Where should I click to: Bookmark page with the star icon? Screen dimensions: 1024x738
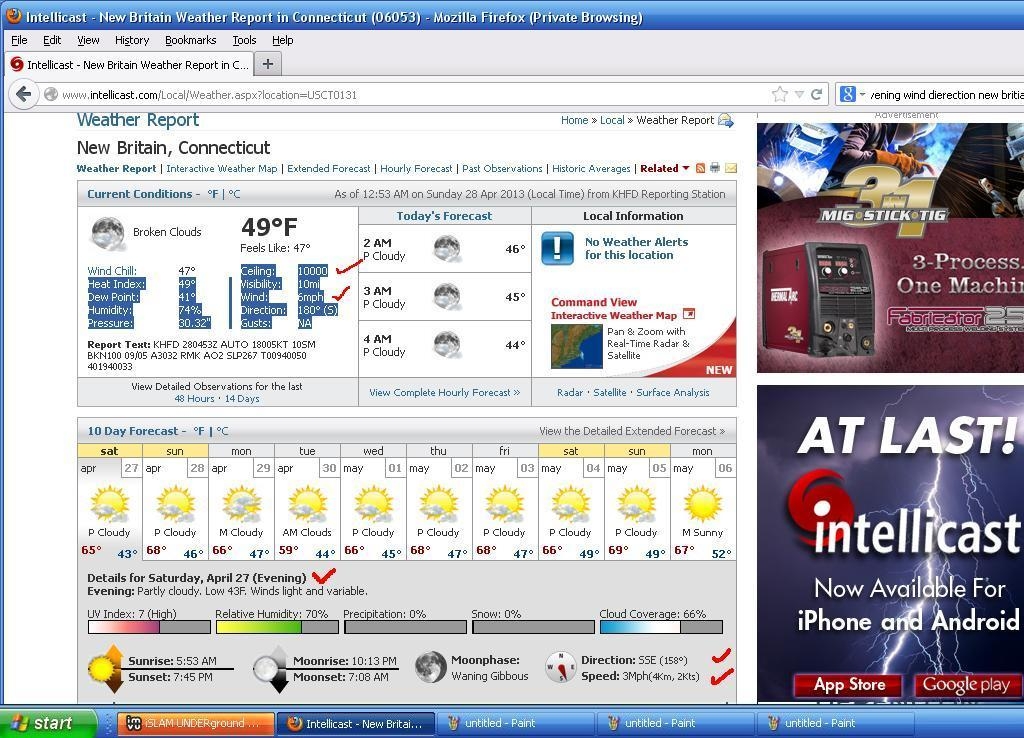point(780,95)
